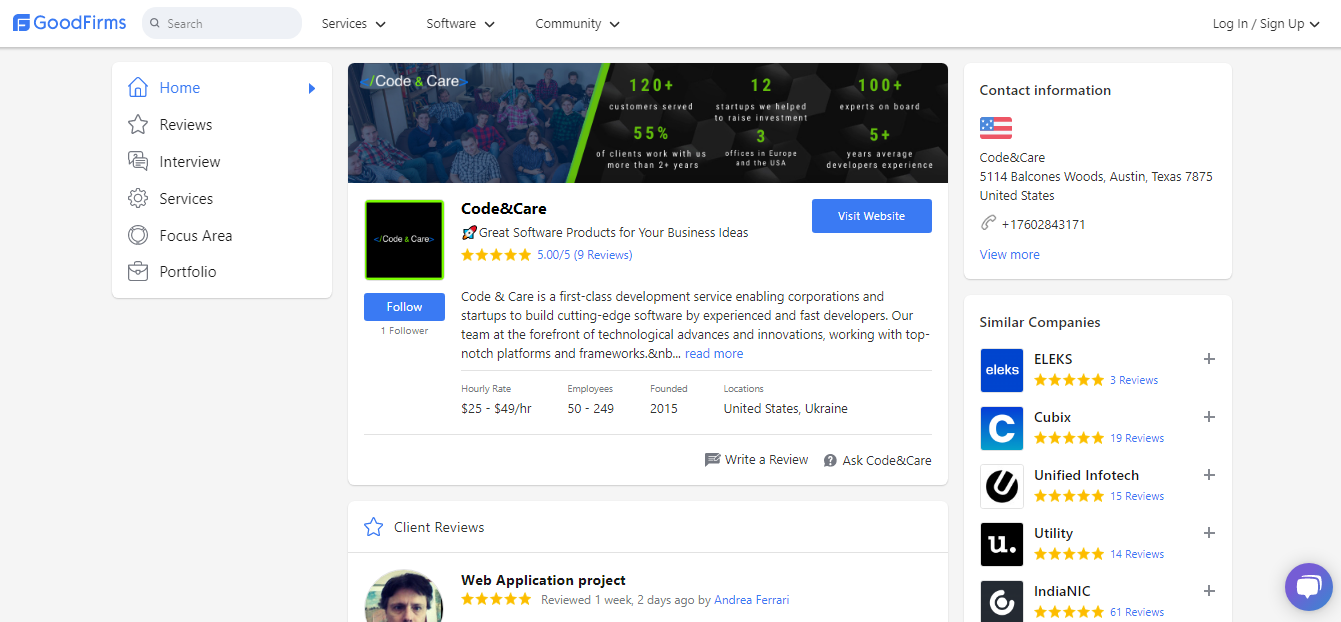
Task: Click the Ask Code&Care question mark icon
Action: click(x=830, y=461)
